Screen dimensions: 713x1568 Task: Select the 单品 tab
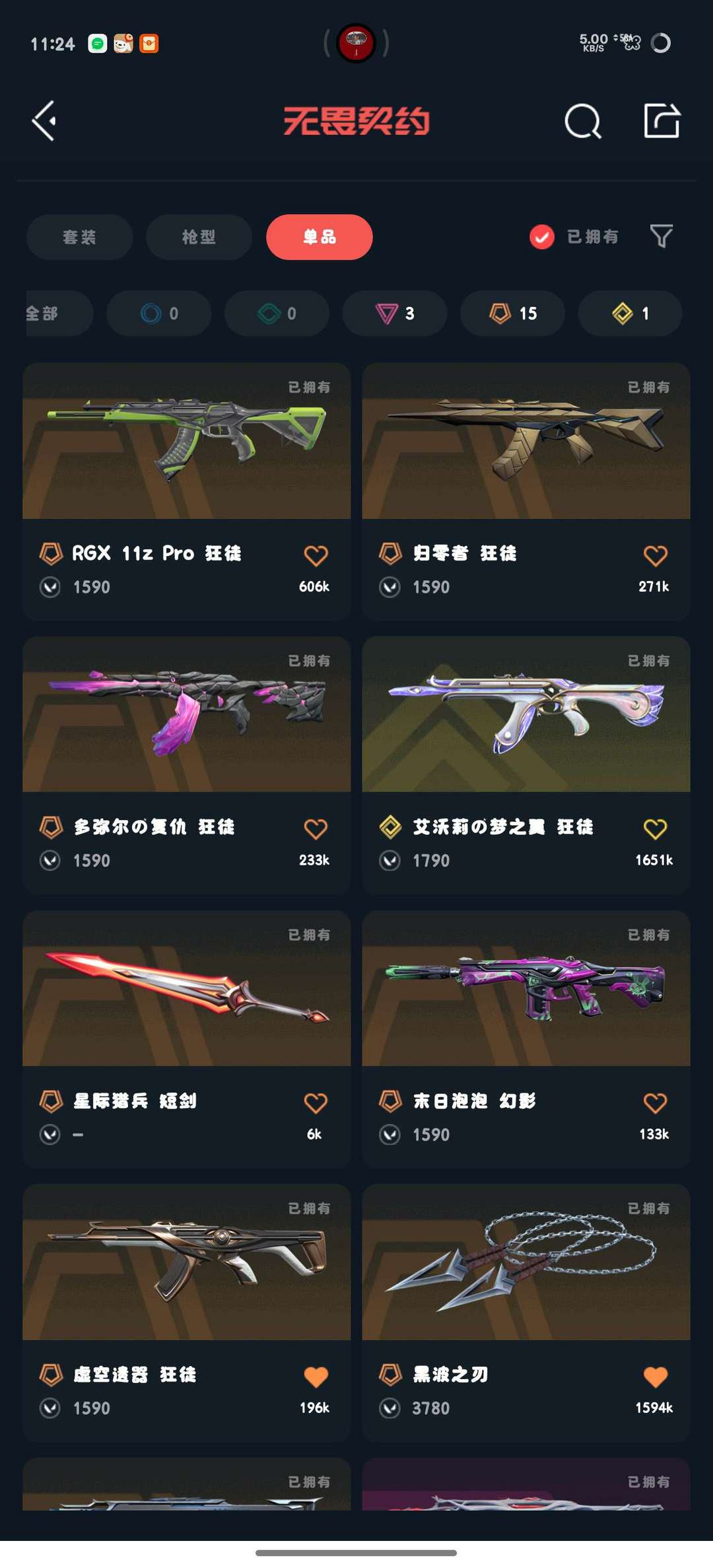320,237
